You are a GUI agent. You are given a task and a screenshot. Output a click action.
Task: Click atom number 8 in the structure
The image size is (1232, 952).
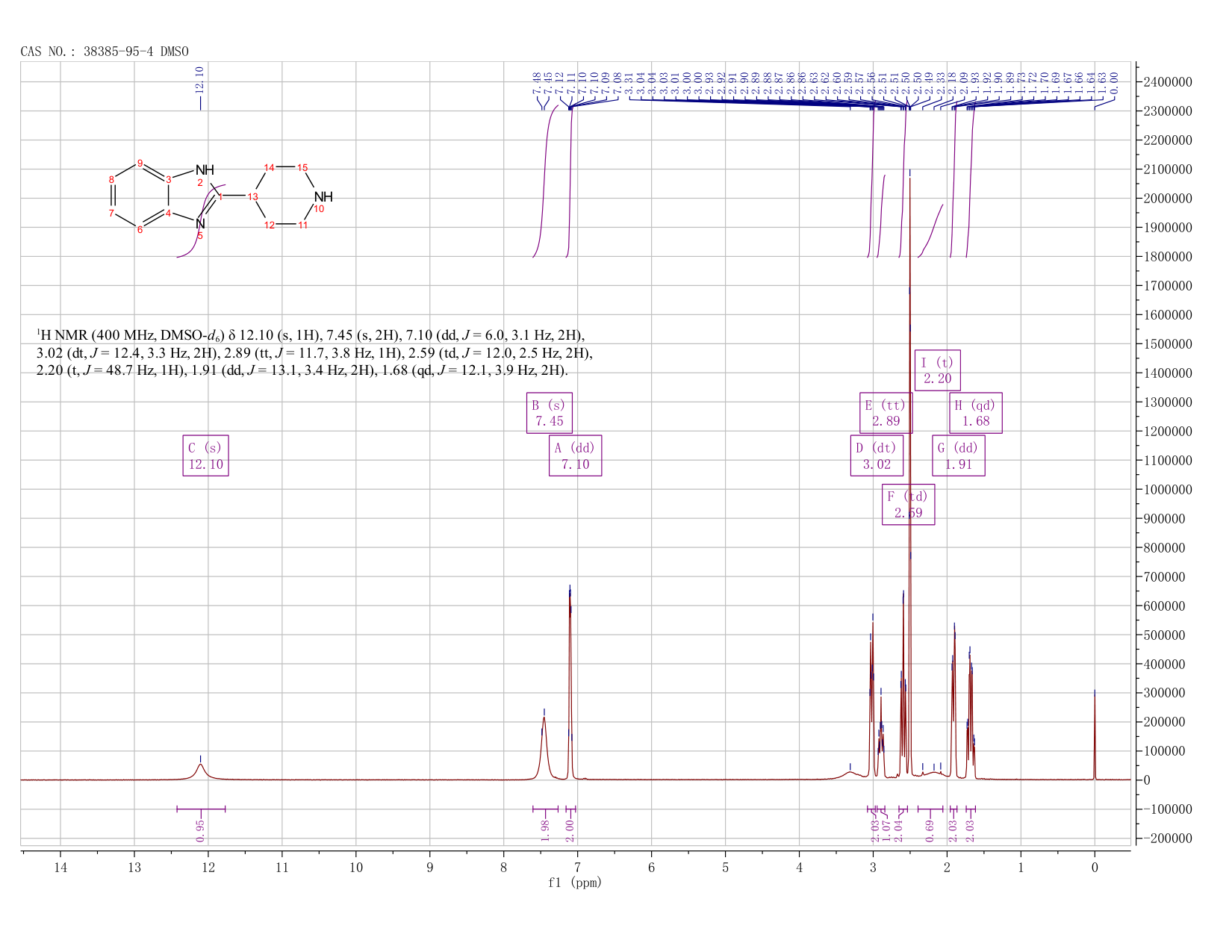click(111, 179)
